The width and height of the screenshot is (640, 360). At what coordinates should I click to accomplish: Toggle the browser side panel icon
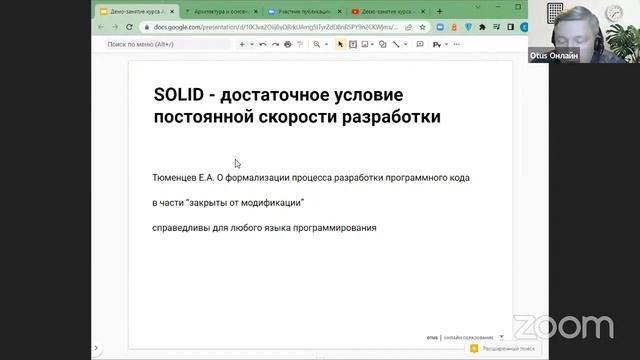(510, 27)
